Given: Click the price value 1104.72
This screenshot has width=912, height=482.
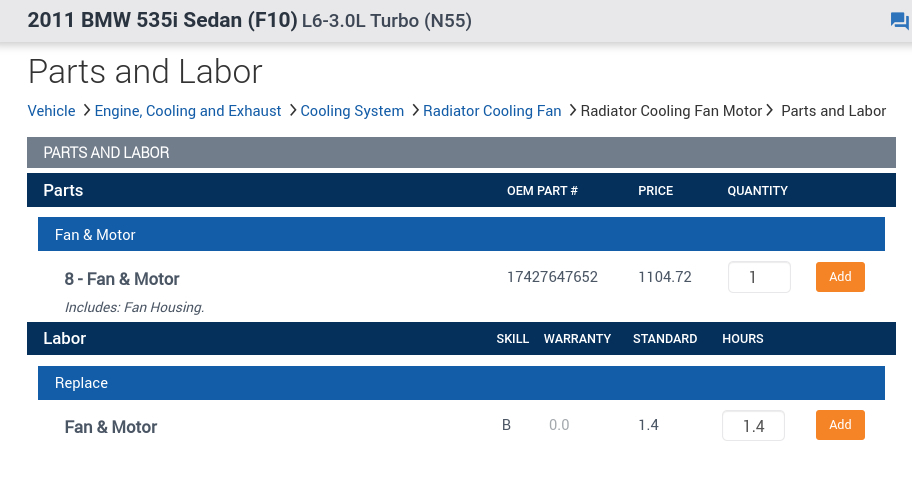Looking at the screenshot, I should (x=665, y=277).
